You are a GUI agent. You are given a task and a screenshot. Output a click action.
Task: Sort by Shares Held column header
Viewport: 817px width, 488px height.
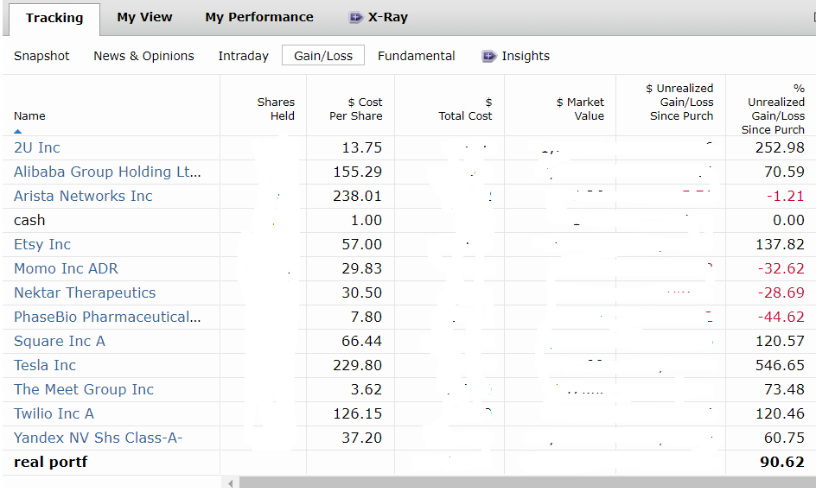pyautogui.click(x=276, y=109)
